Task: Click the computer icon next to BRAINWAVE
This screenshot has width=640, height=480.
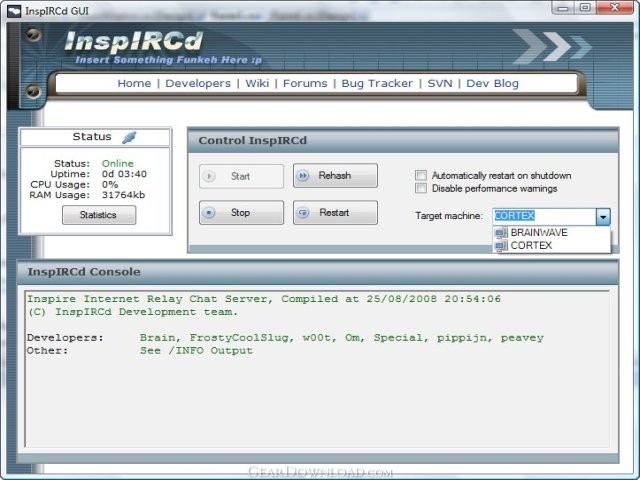Action: click(501, 233)
